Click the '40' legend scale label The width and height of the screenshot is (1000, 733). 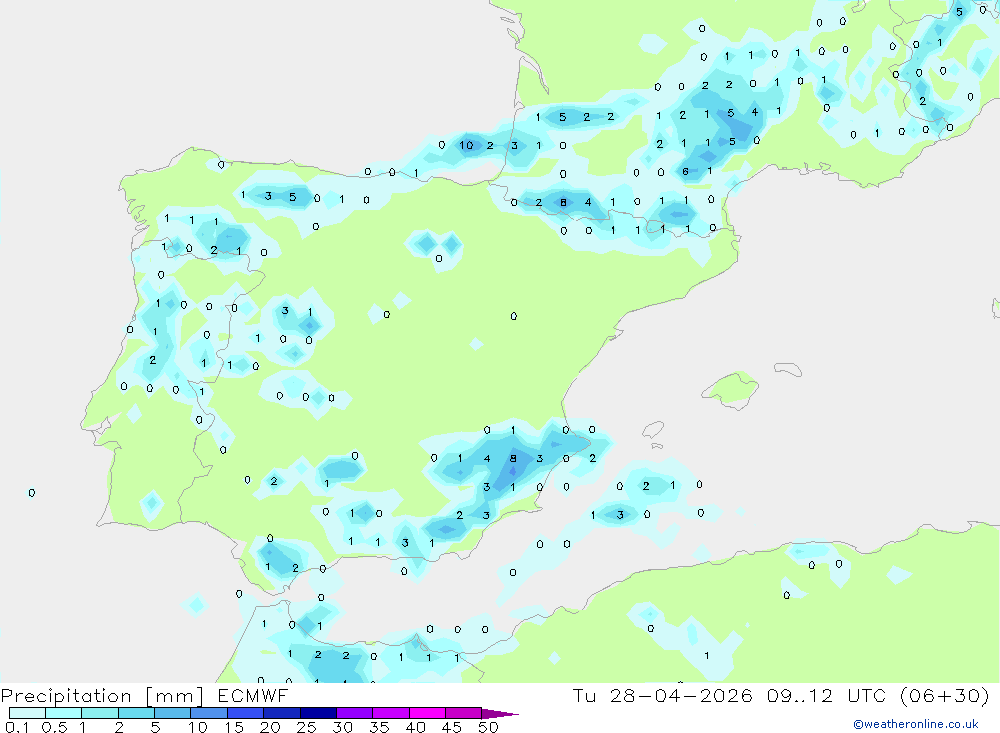click(415, 727)
